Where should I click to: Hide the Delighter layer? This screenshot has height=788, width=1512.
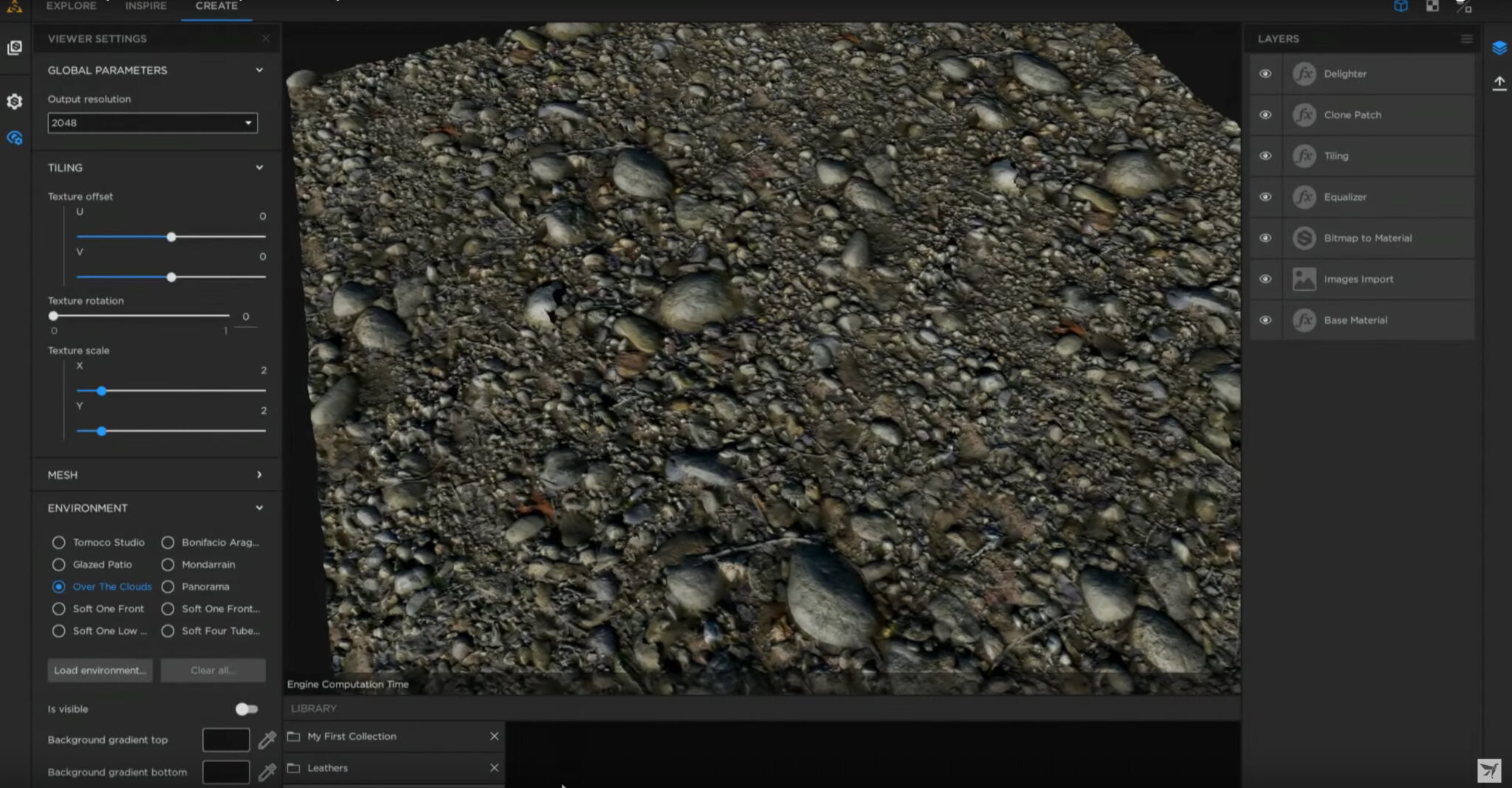click(1265, 74)
